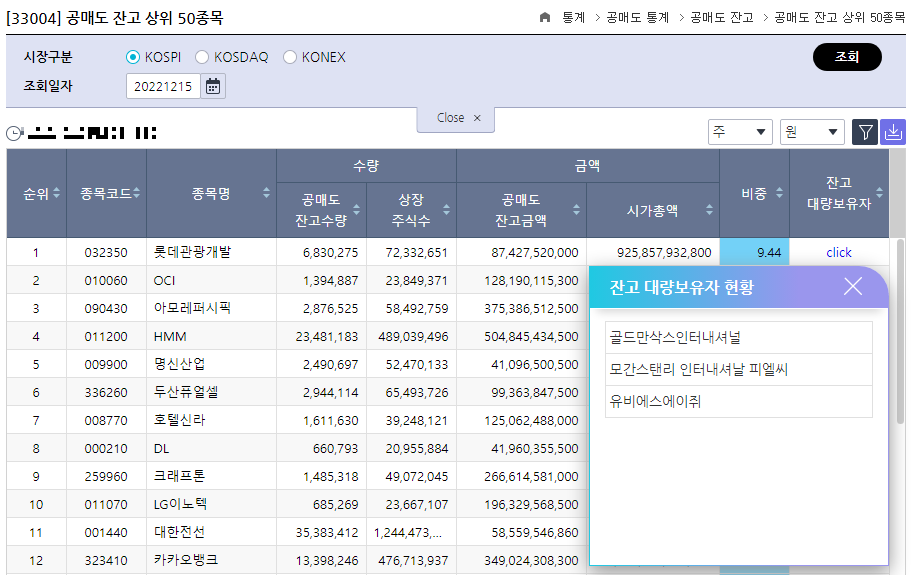Click the filter funnel icon
921x575 pixels.
tap(865, 132)
